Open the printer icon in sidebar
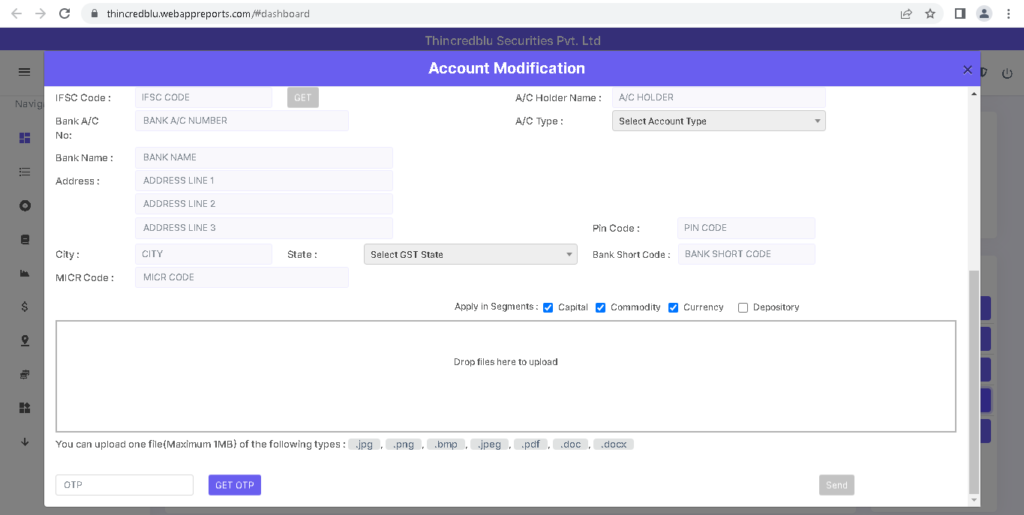This screenshot has height=515, width=1024. click(x=25, y=374)
